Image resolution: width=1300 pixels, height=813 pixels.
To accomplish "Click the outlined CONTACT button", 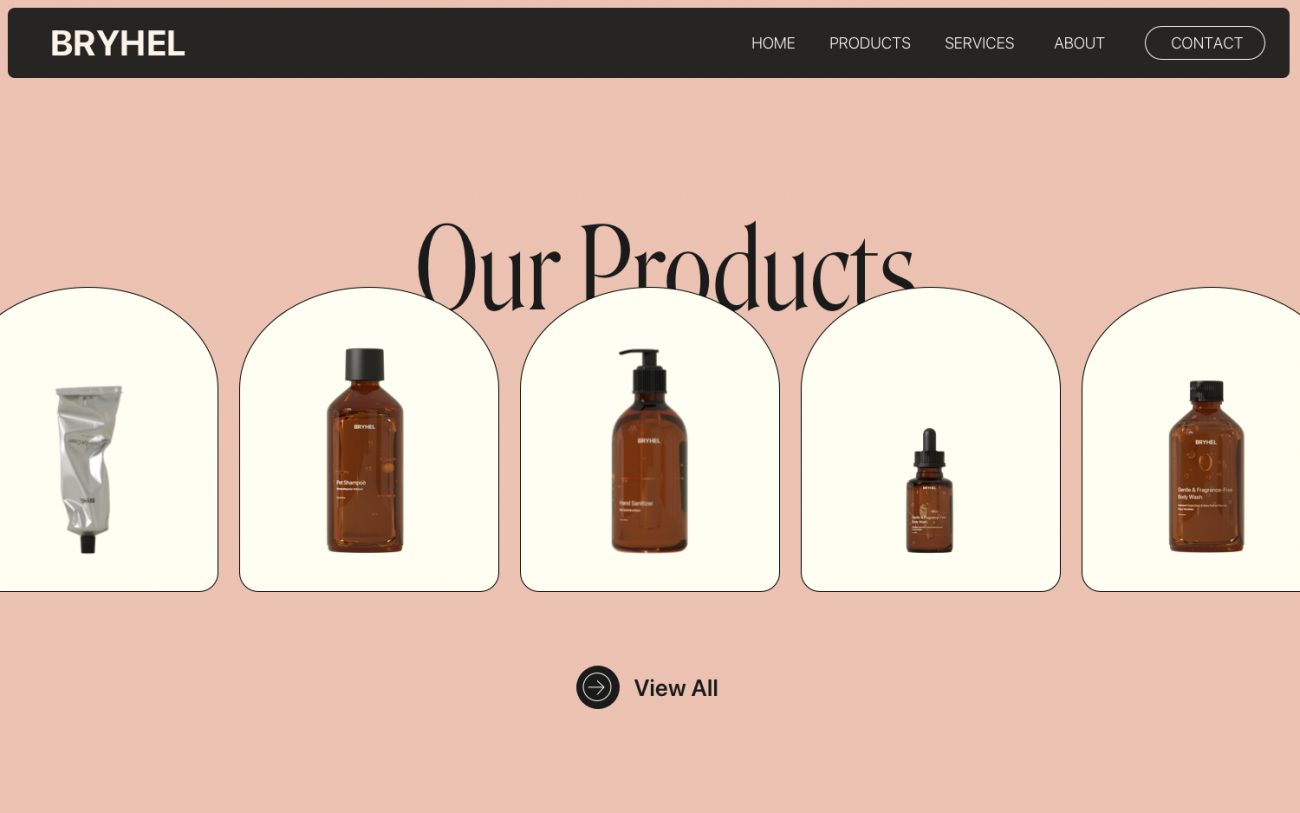I will (x=1205, y=43).
